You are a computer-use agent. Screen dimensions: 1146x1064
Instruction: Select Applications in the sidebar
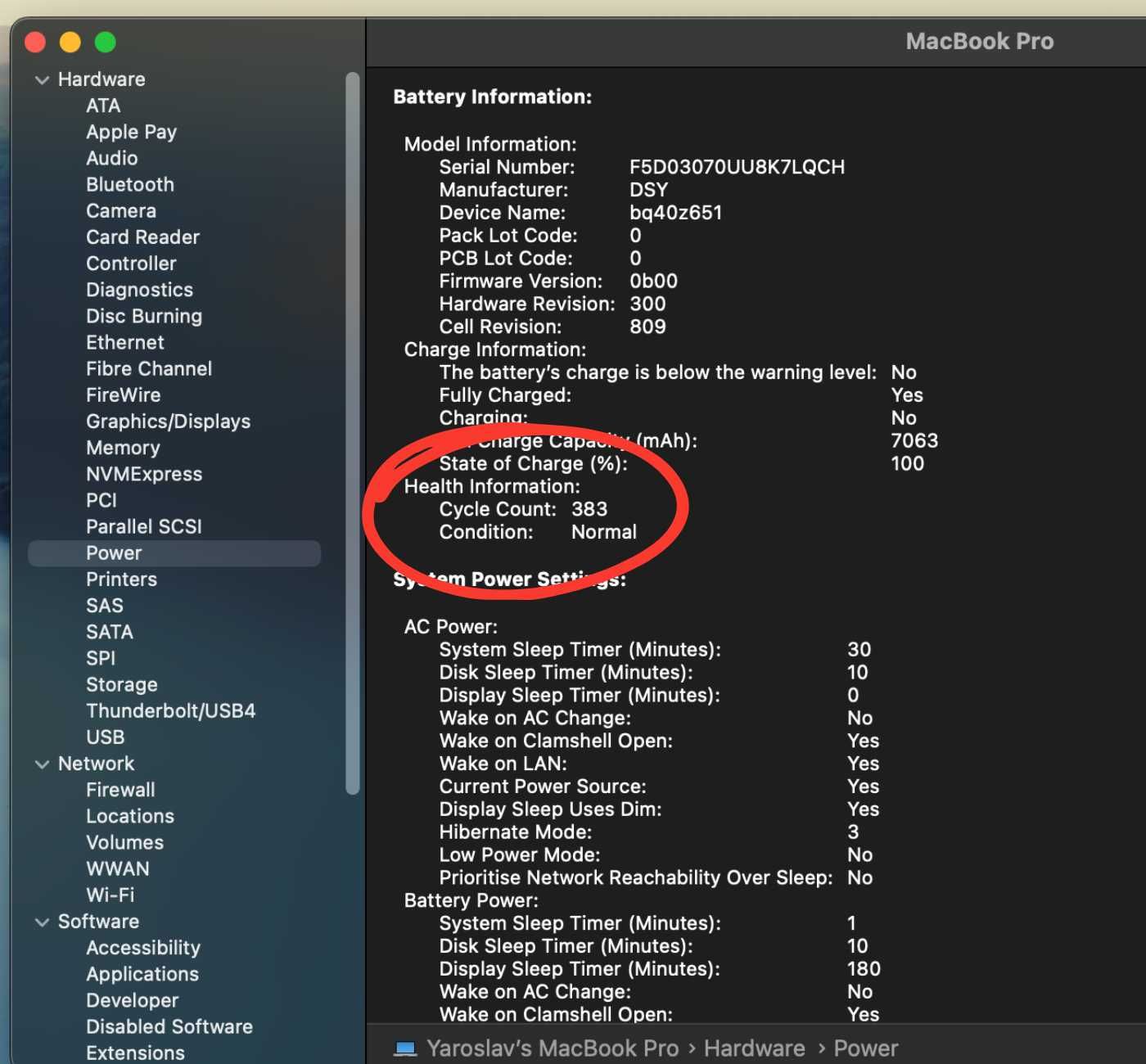(x=142, y=974)
